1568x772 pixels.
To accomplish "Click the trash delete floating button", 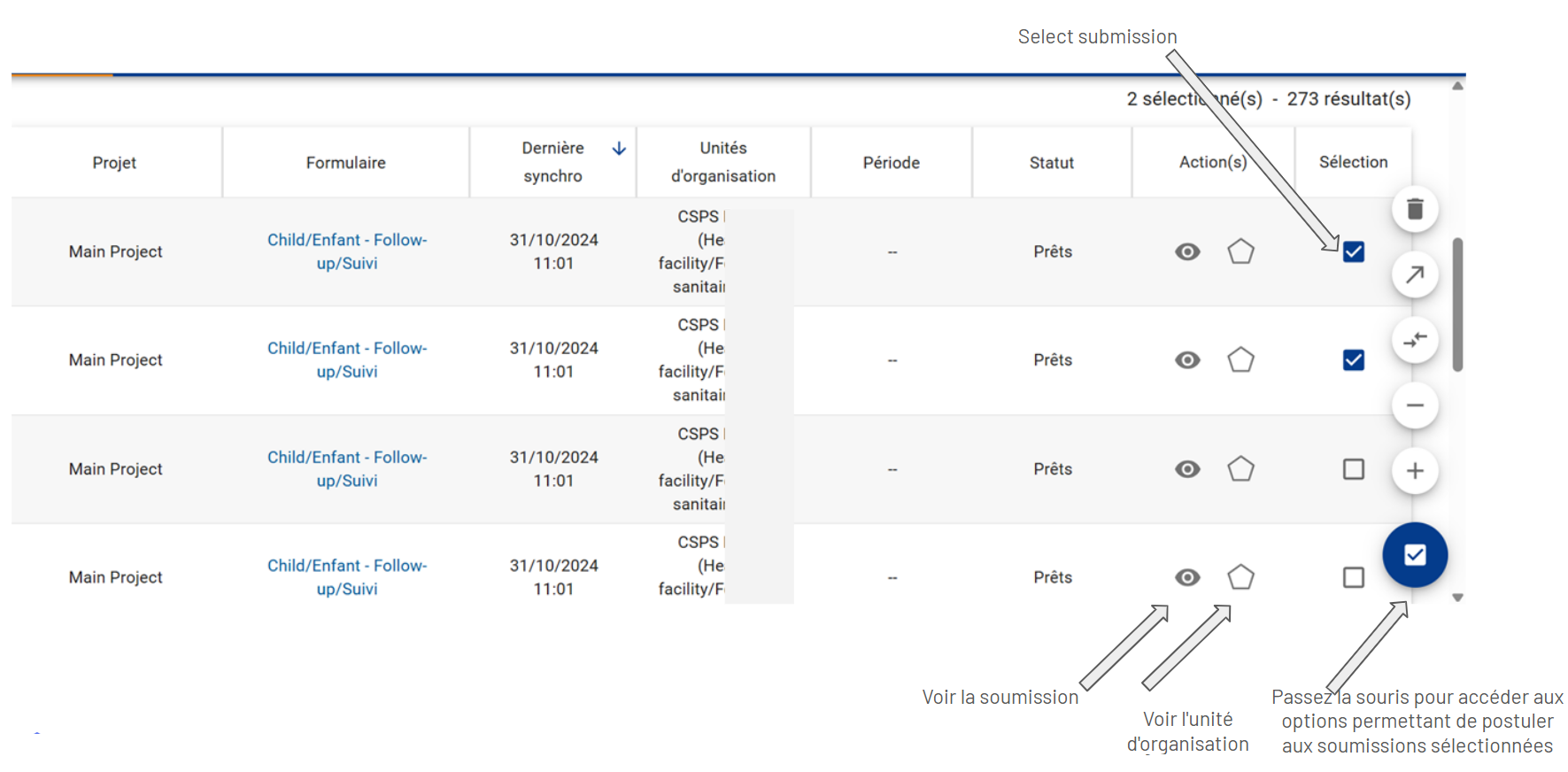I will click(1415, 209).
